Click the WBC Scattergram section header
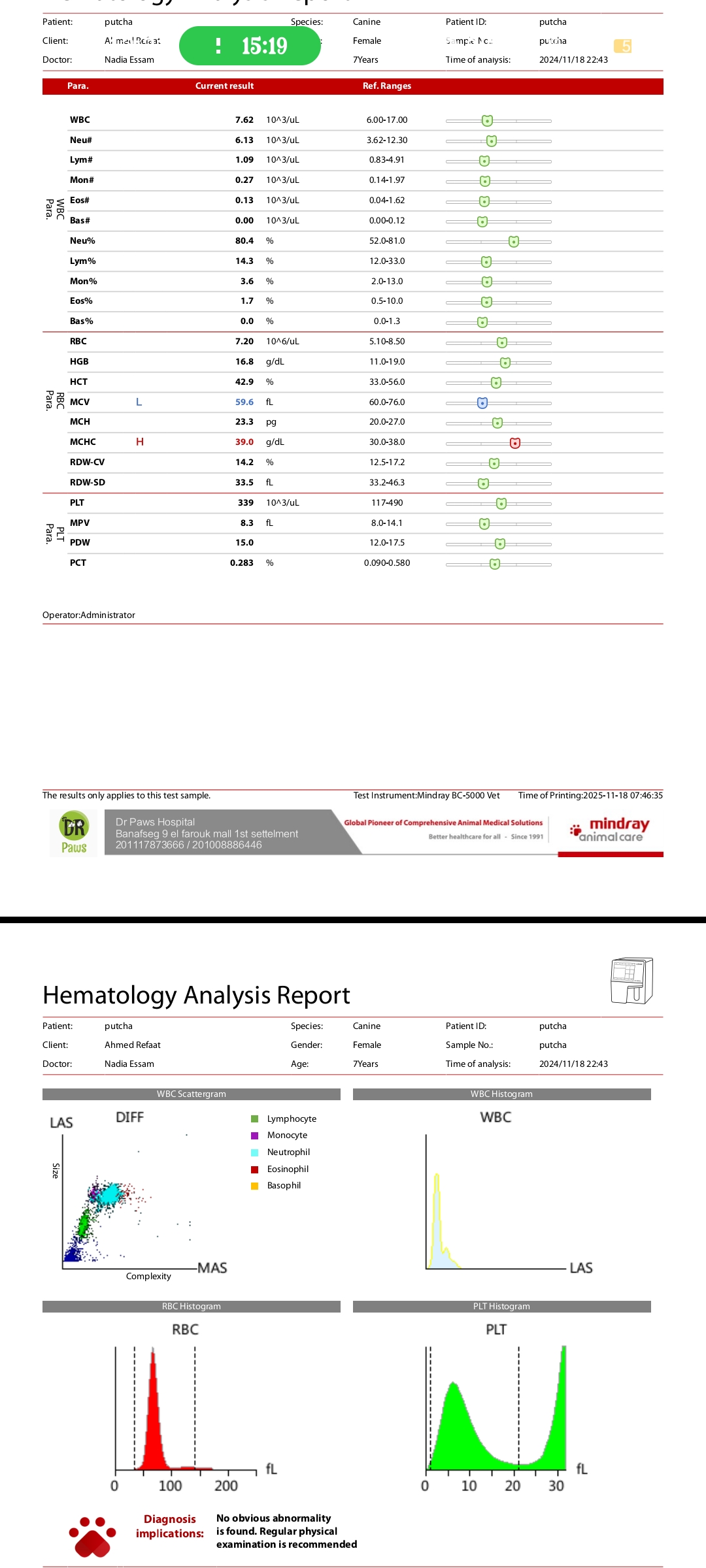 (192, 1094)
